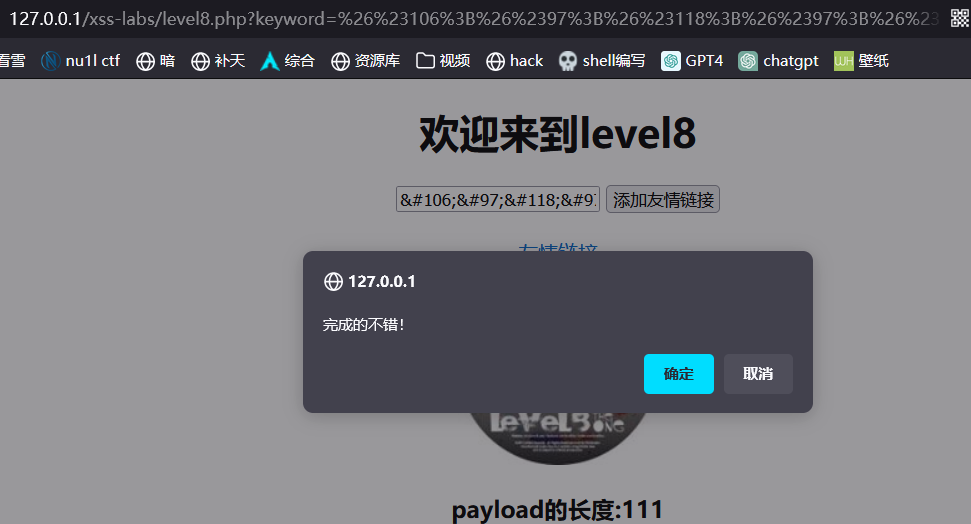The image size is (971, 524).
Task: Open the shell编写 skull bookmark
Action: tap(602, 61)
